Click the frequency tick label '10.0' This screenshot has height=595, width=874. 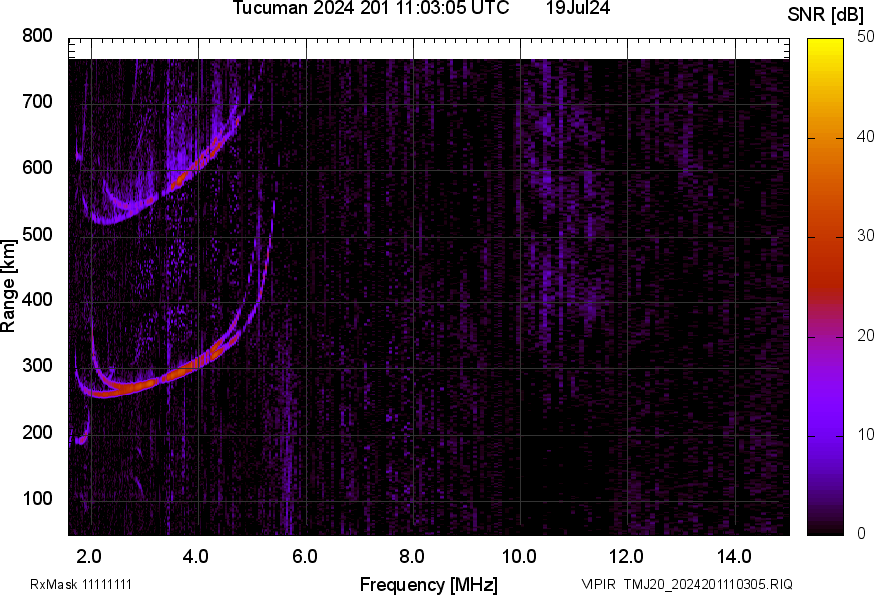(519, 557)
